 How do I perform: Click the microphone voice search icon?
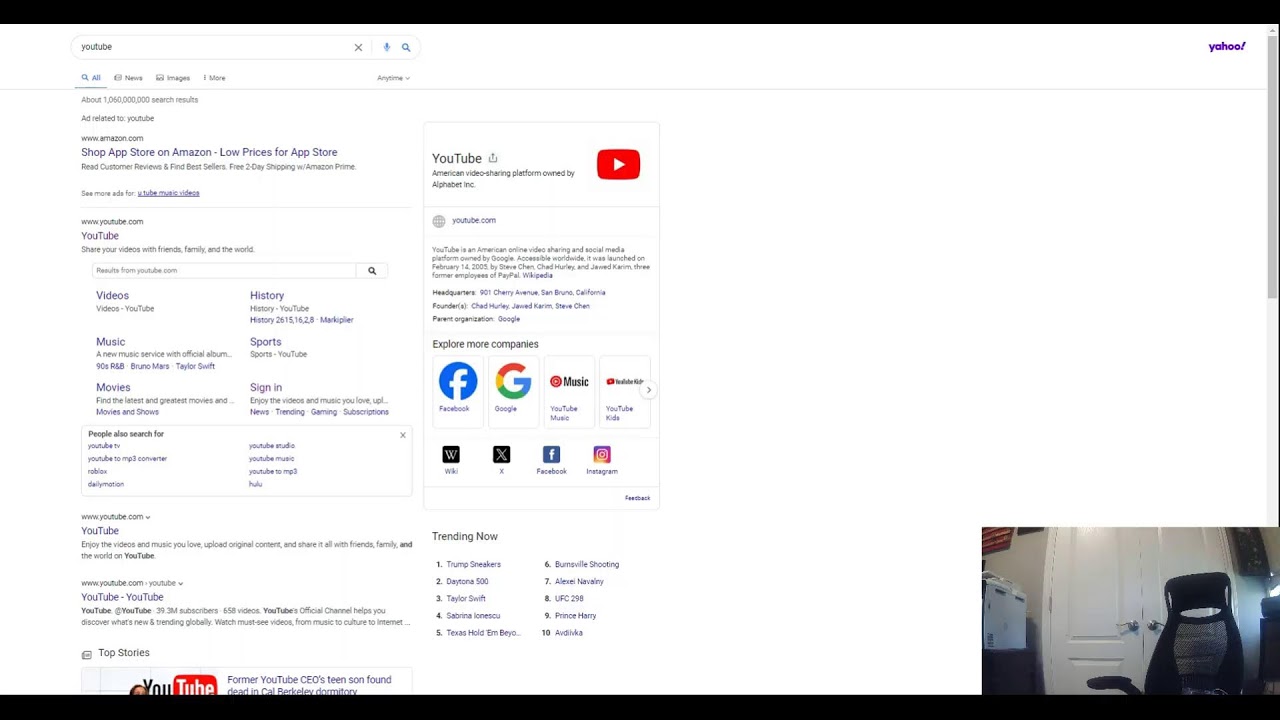coord(387,47)
